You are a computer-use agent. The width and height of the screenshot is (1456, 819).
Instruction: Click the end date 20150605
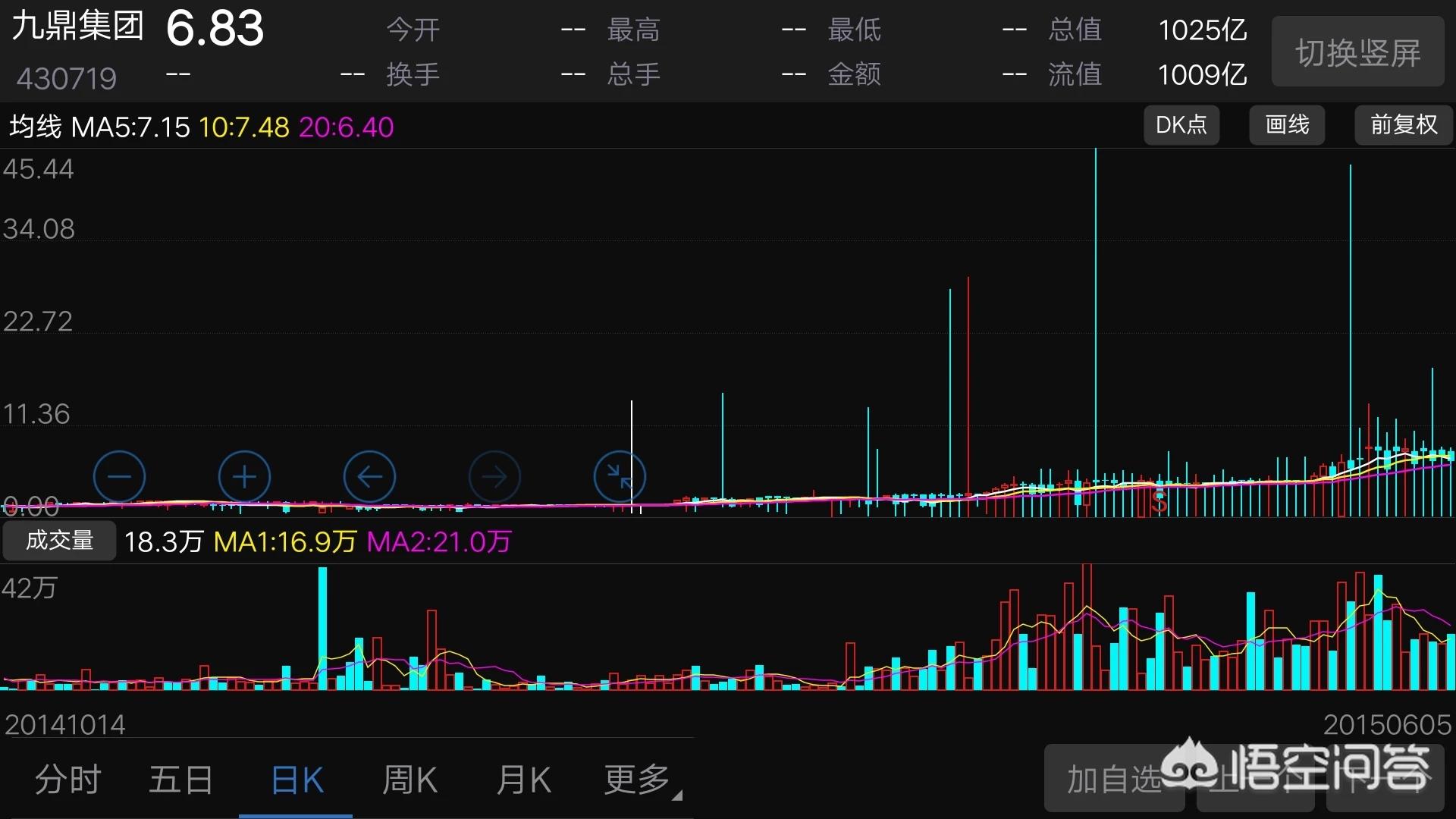click(1387, 725)
